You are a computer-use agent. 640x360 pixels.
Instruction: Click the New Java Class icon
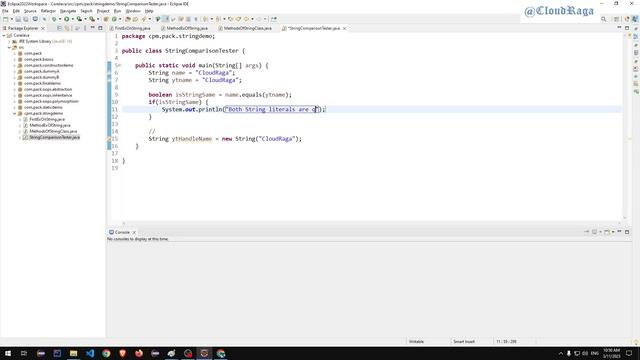[114, 19]
